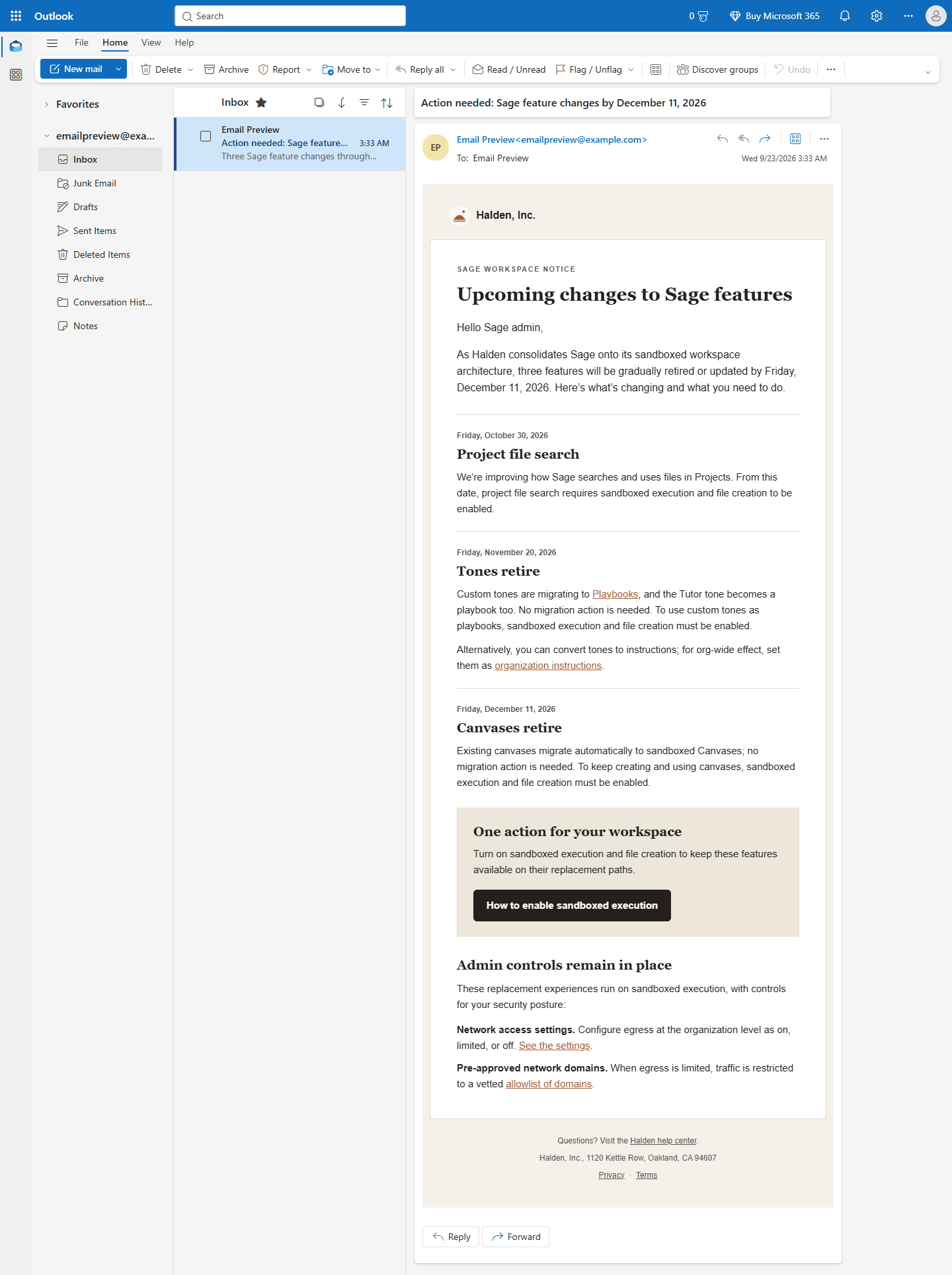
Task: Toggle the navigation pane hamburger
Action: tap(52, 43)
